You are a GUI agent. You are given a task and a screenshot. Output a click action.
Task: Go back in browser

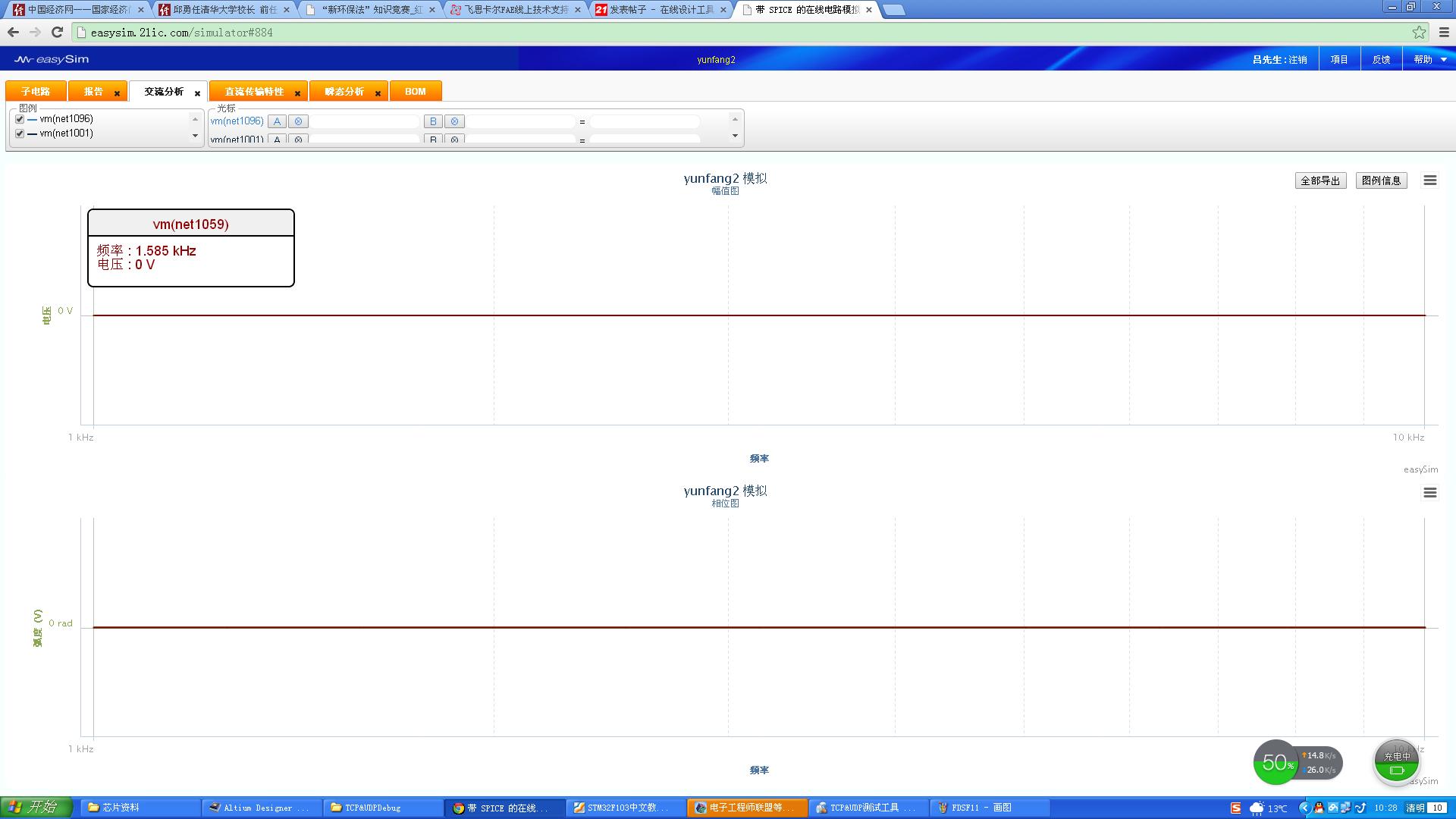tap(13, 32)
